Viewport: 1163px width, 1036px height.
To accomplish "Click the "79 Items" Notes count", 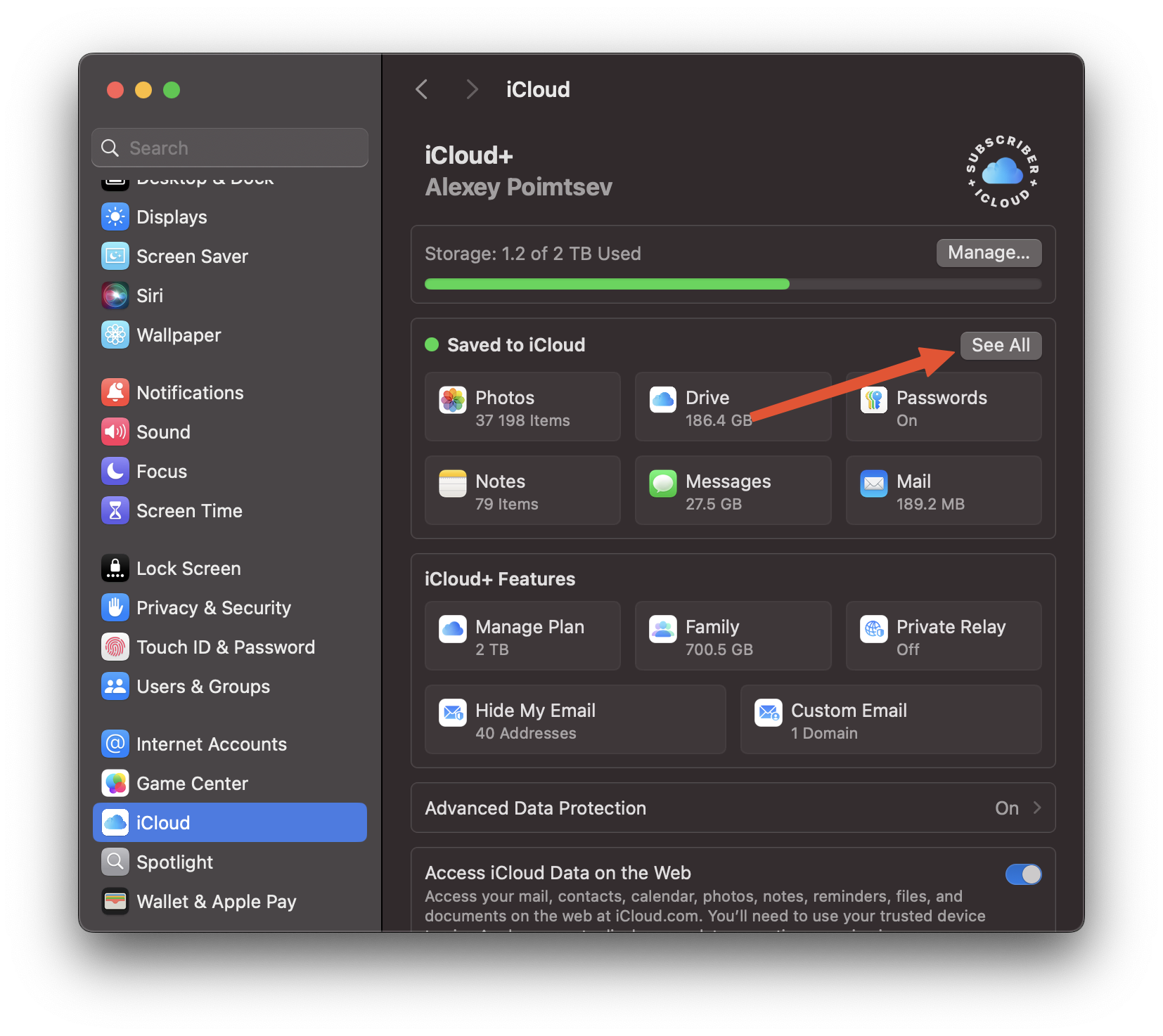I will 506,504.
